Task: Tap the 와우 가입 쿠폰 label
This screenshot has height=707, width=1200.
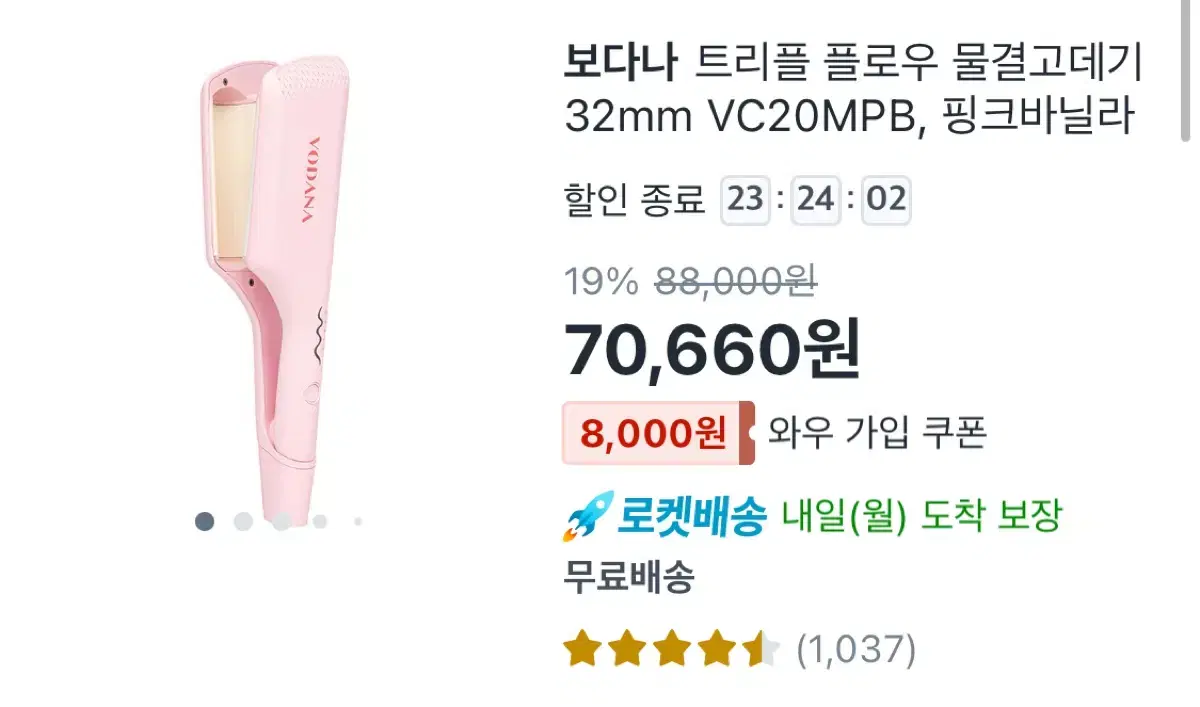Action: point(877,432)
